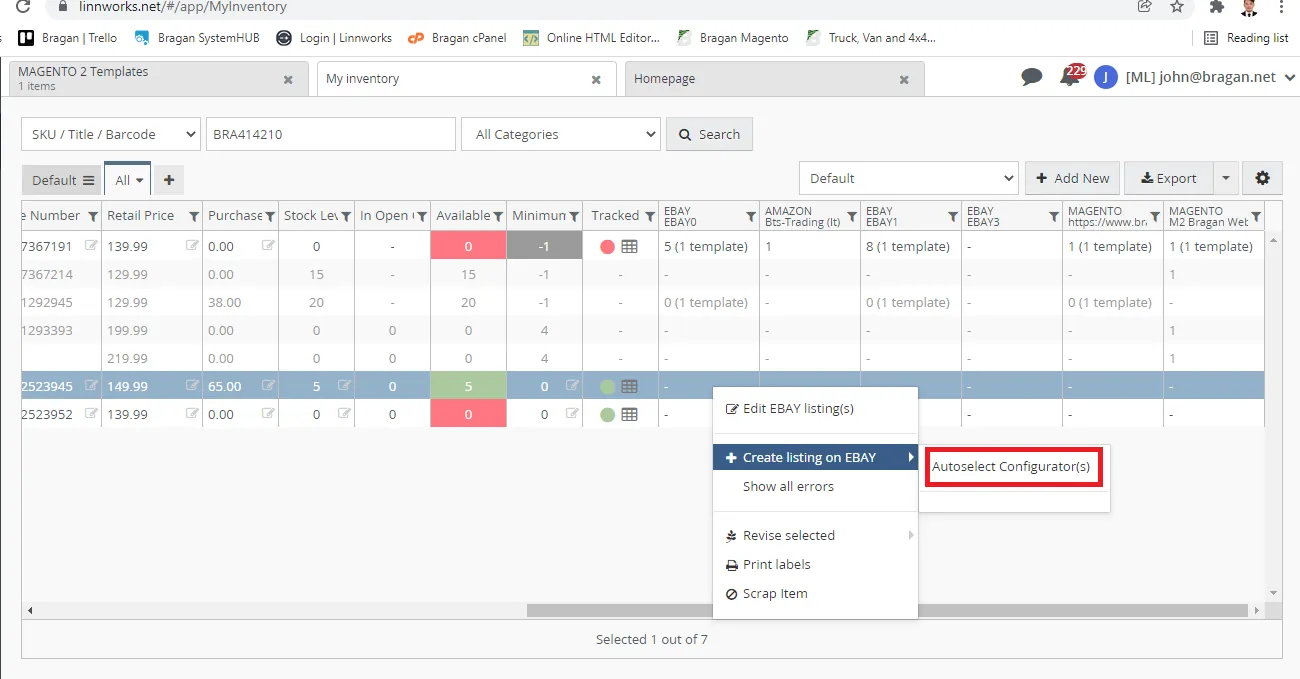
Task: Click the Export button
Action: tap(1169, 178)
